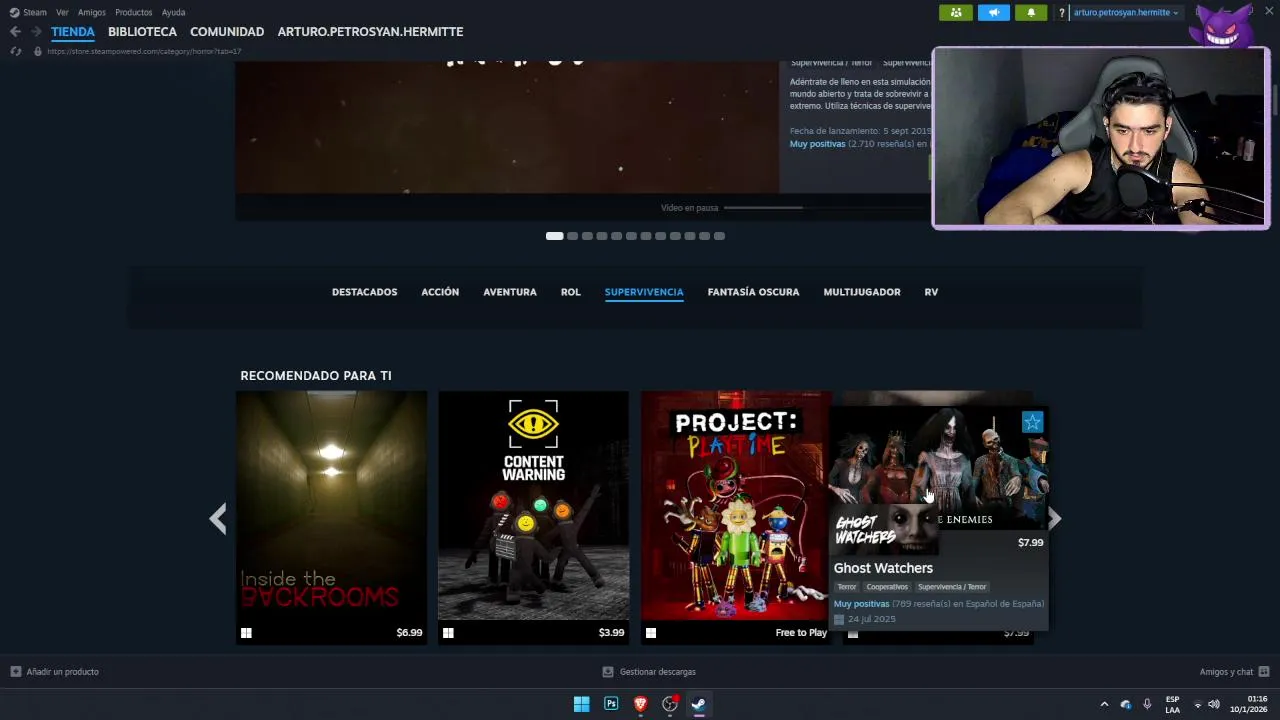
Task: Select the last carousel page dot
Action: (719, 236)
